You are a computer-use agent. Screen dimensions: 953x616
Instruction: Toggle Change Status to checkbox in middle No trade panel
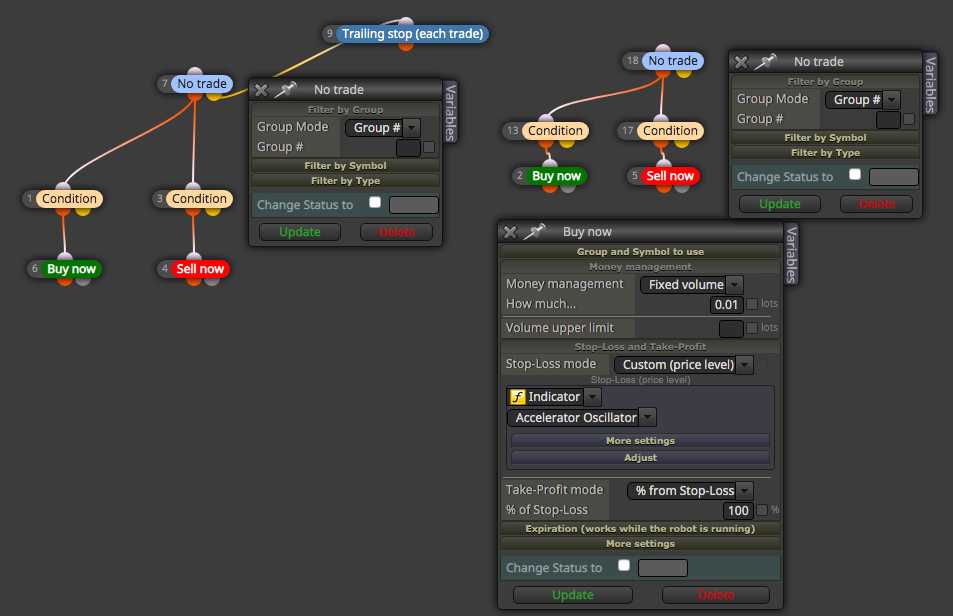375,202
